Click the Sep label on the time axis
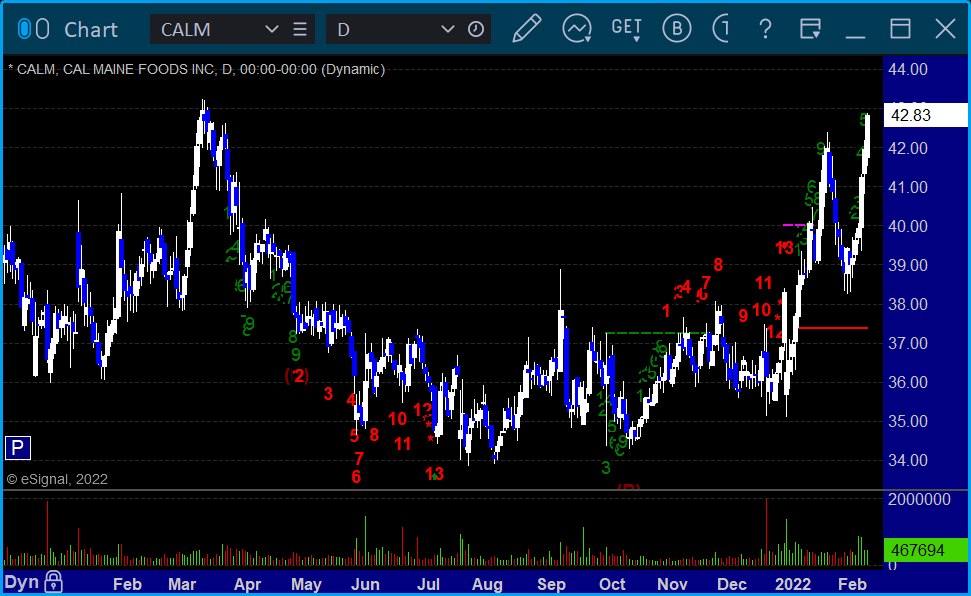 click(551, 584)
